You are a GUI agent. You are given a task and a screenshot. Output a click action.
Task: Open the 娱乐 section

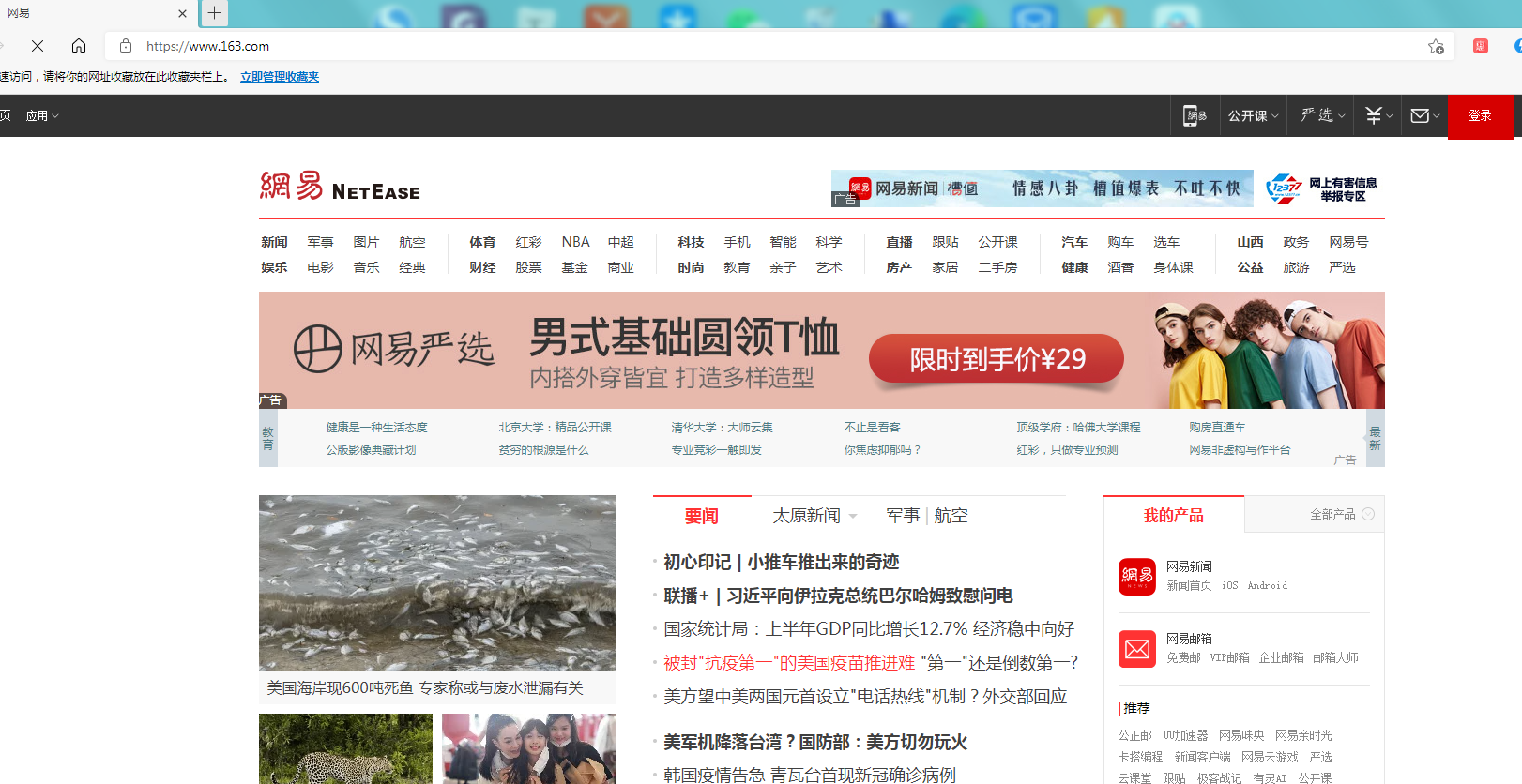click(x=274, y=267)
